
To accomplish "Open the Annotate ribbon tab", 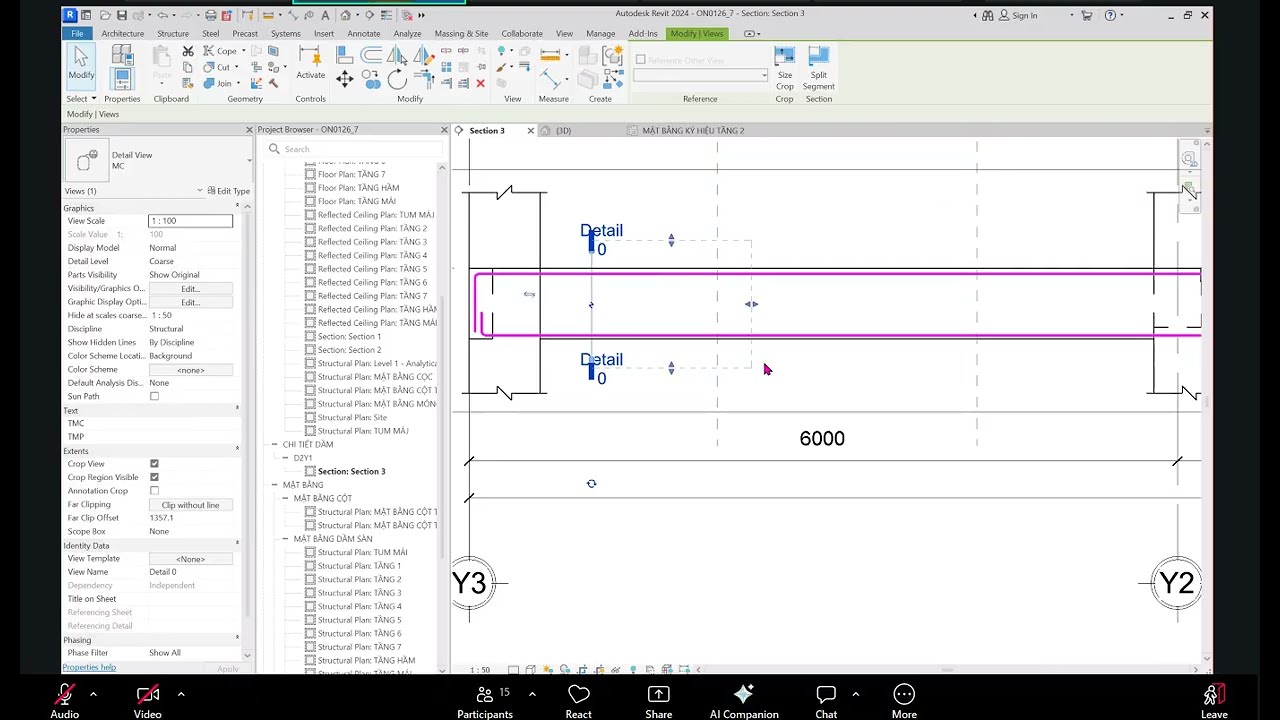I will click(363, 34).
